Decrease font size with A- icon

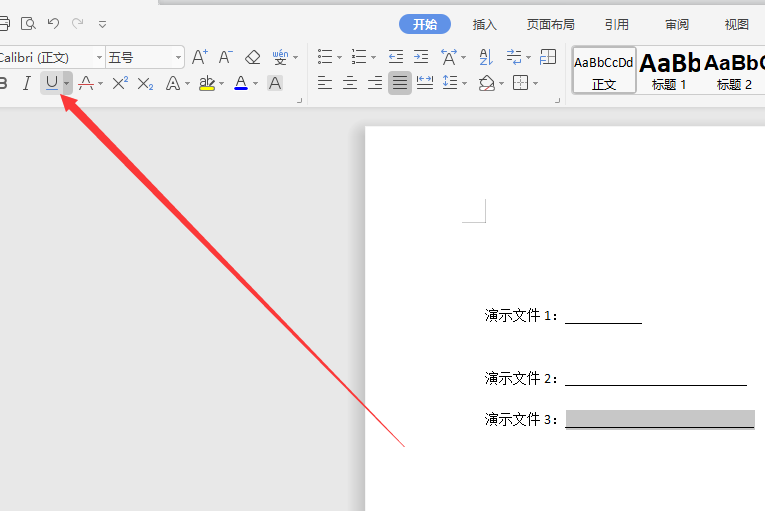(225, 57)
